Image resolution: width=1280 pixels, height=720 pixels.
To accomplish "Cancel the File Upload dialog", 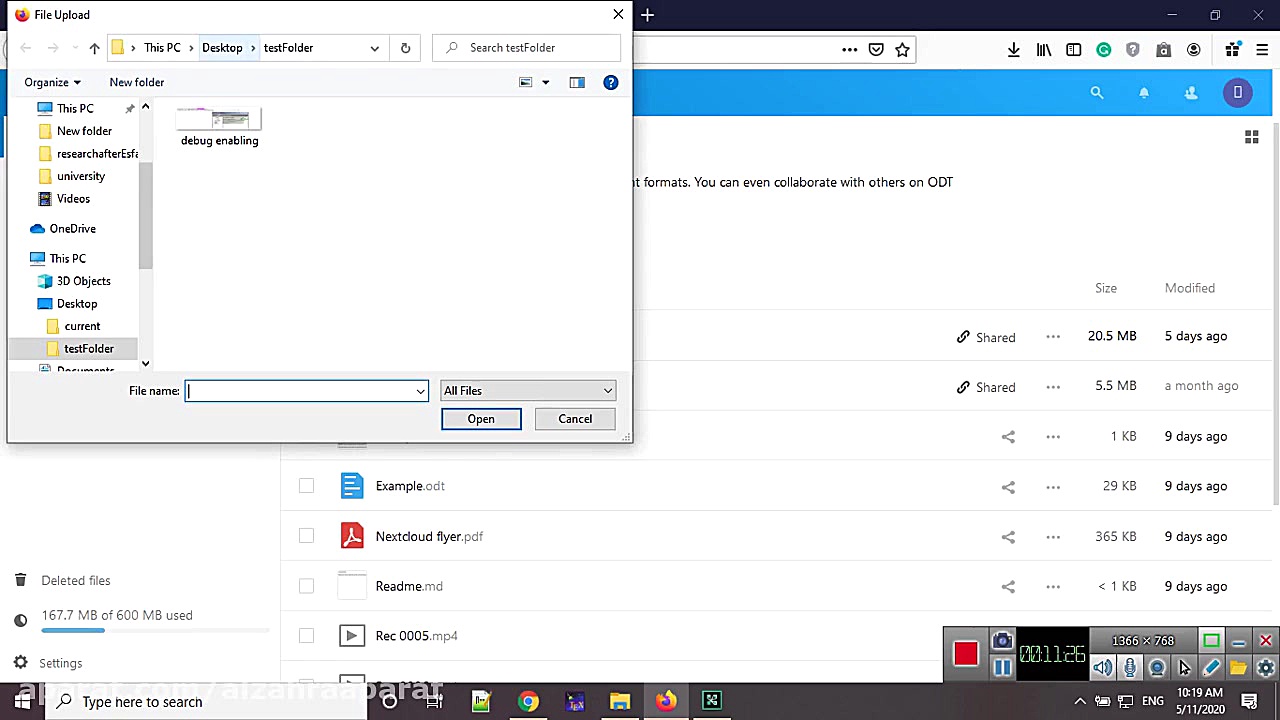I will tap(575, 419).
